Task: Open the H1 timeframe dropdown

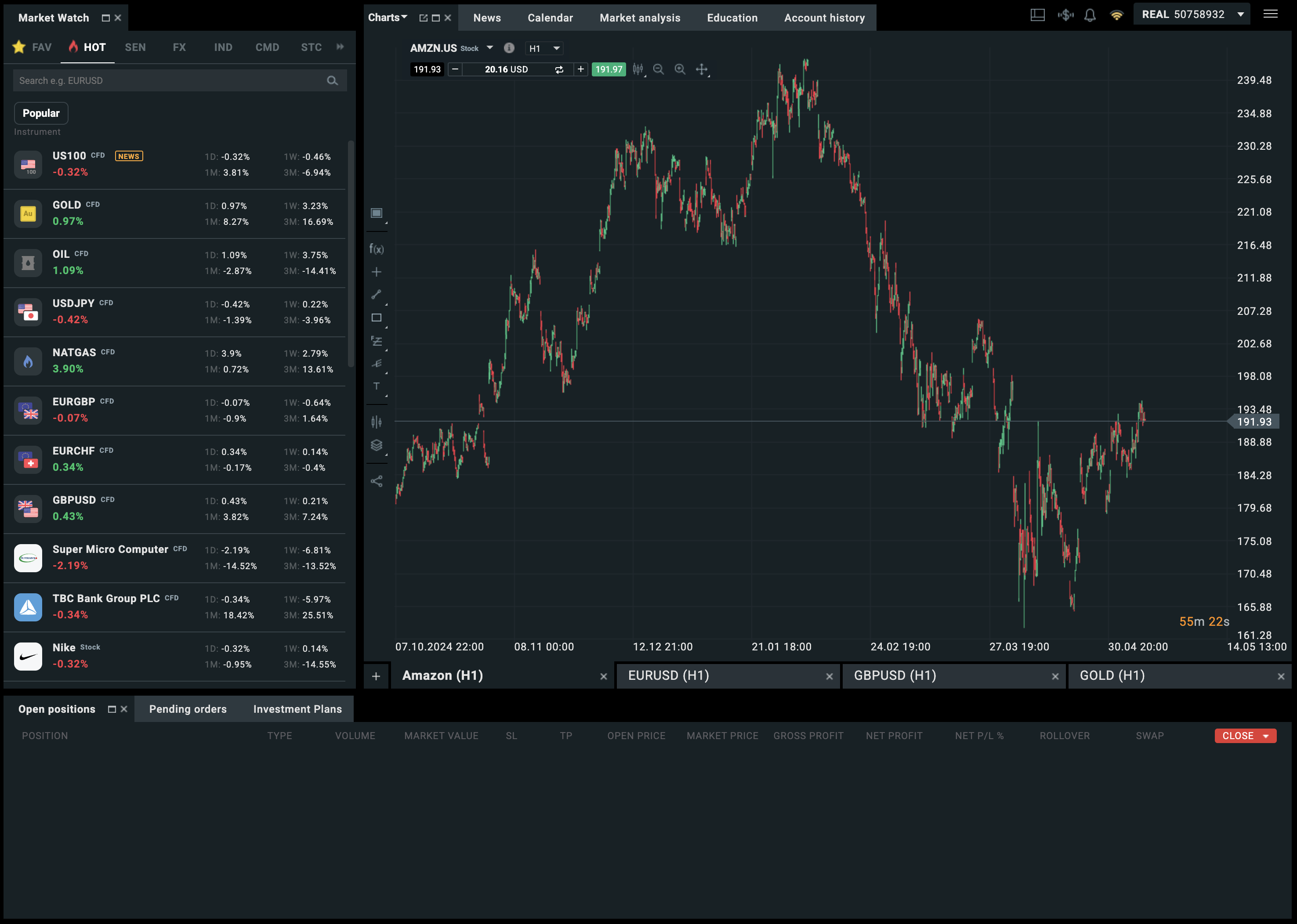Action: [543, 48]
